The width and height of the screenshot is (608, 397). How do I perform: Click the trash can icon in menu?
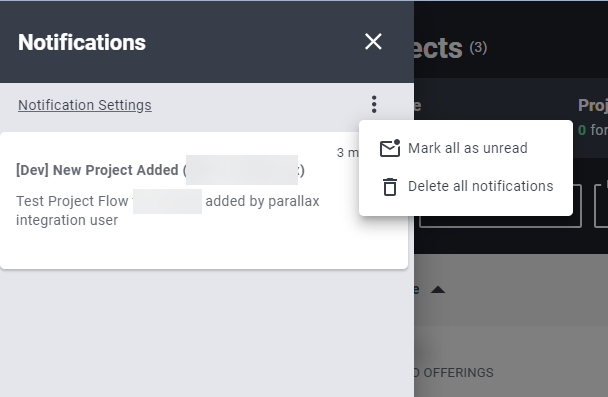tap(390, 186)
